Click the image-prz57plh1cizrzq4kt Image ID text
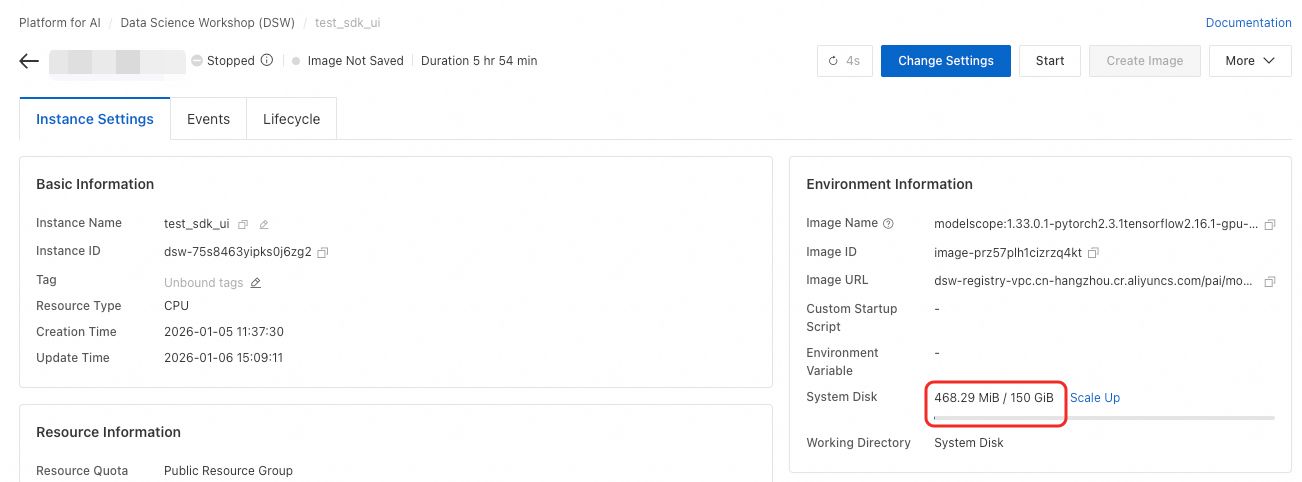Image resolution: width=1302 pixels, height=482 pixels. [x=1008, y=253]
